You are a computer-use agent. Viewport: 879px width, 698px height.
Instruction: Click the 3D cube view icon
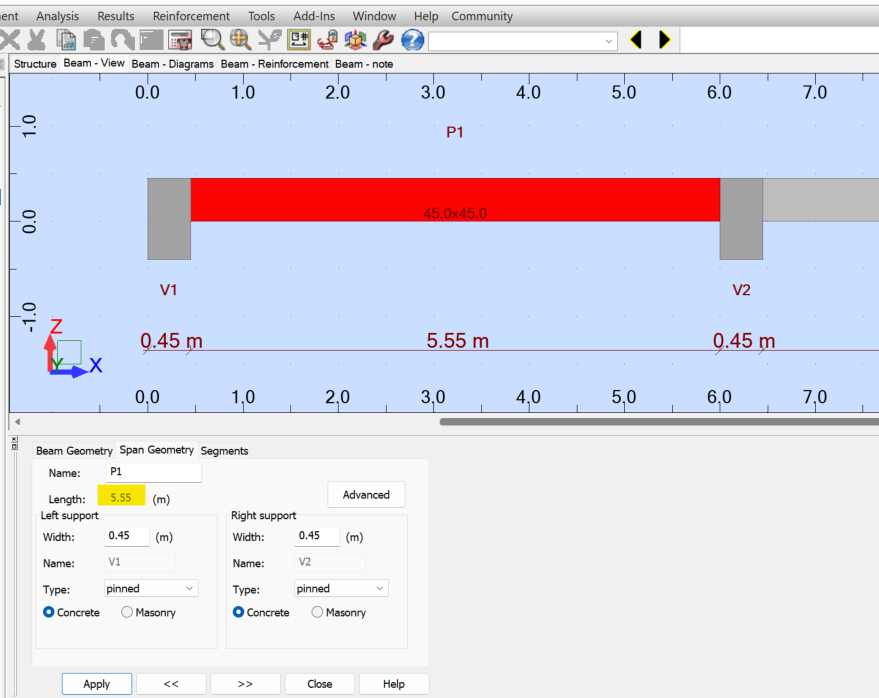pos(355,40)
